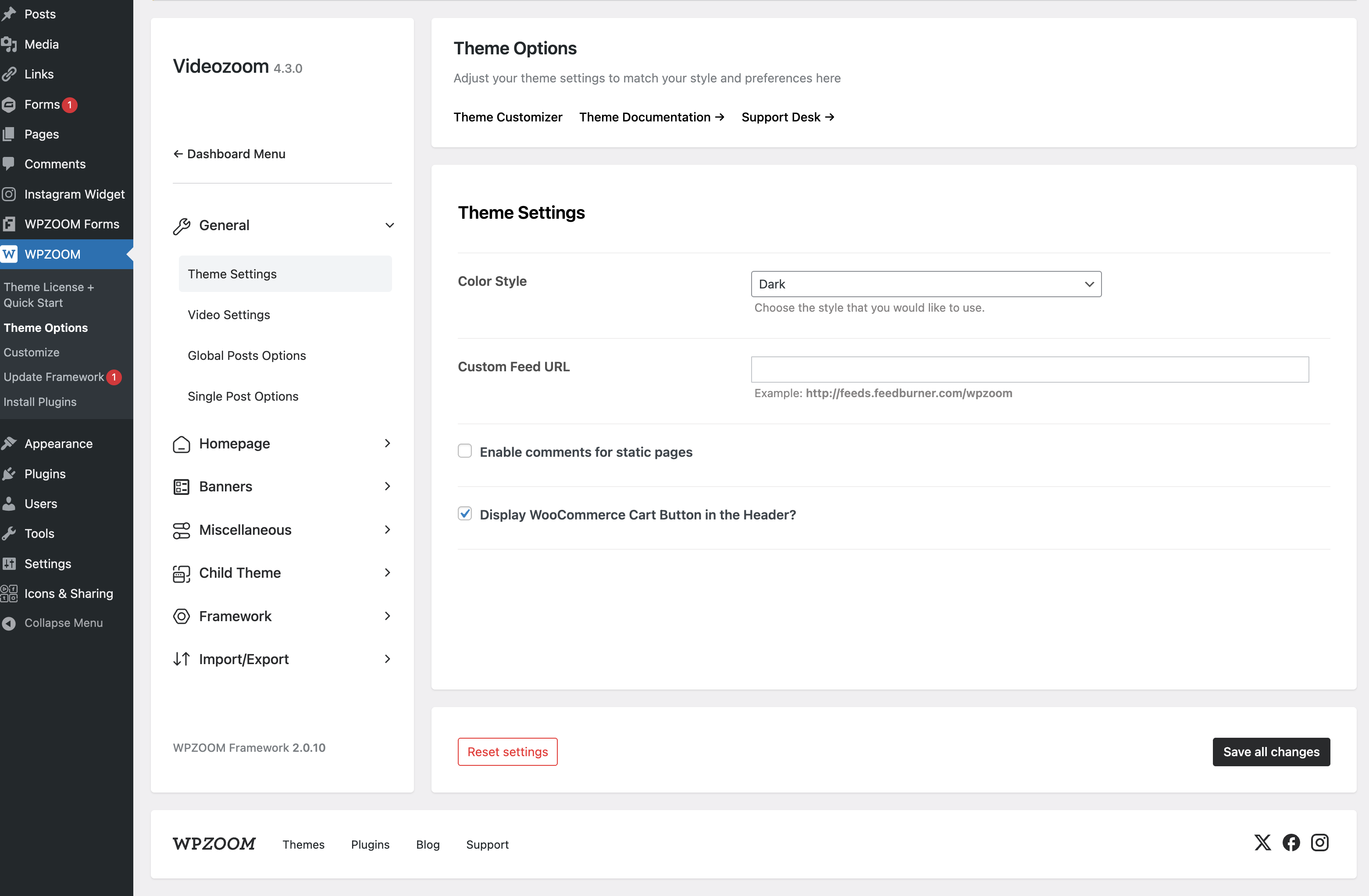Uncheck Display WooCommerce Cart Button option

(x=465, y=514)
